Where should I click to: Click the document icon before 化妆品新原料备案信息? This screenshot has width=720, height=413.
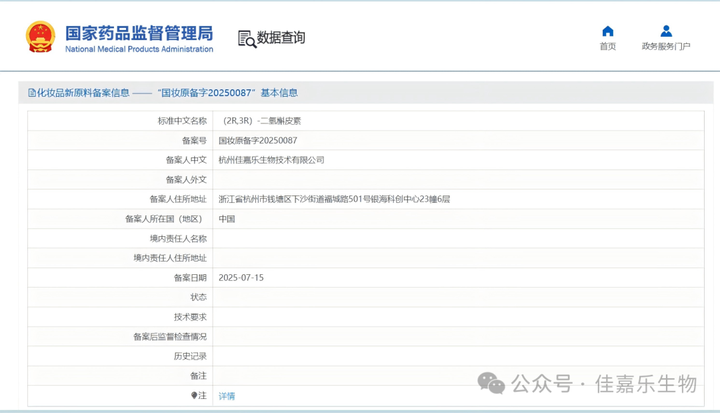tap(32, 93)
